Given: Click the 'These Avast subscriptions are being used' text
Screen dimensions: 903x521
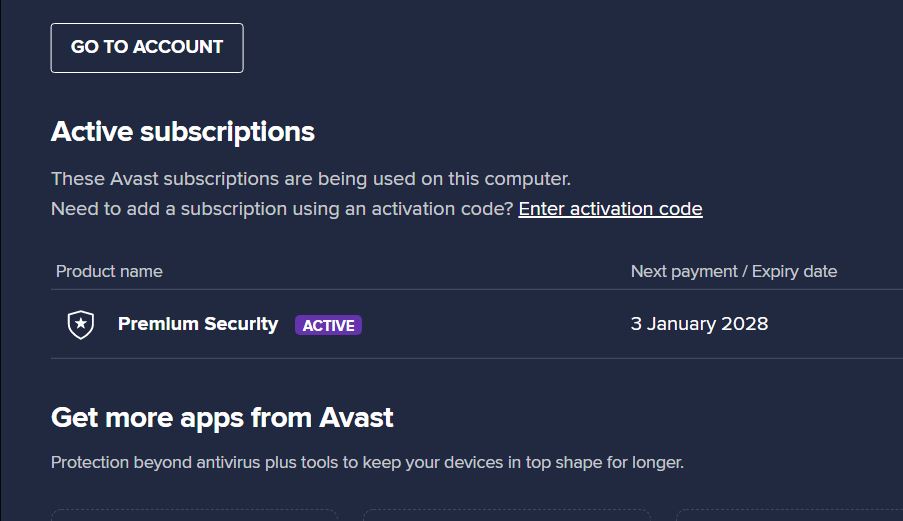Looking at the screenshot, I should coord(310,179).
